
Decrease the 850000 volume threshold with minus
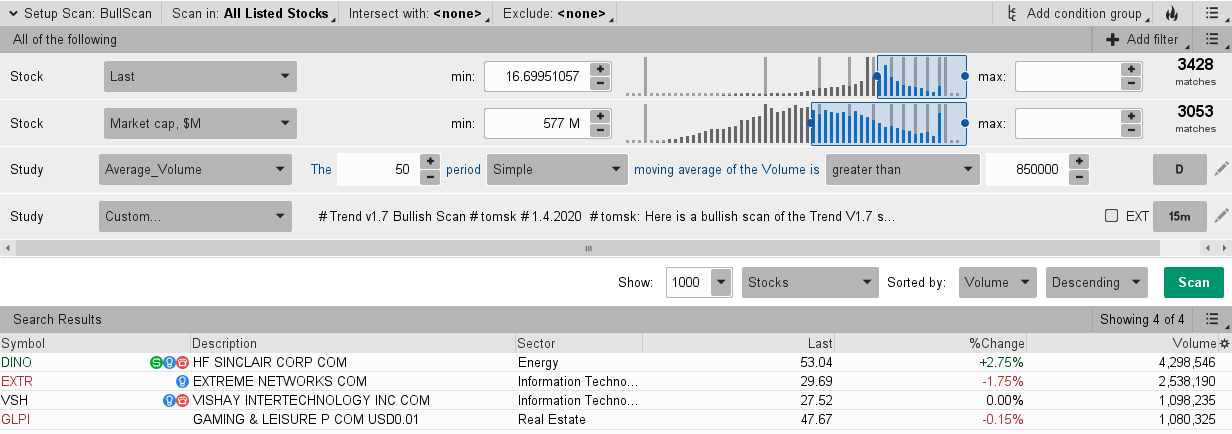[1079, 177]
